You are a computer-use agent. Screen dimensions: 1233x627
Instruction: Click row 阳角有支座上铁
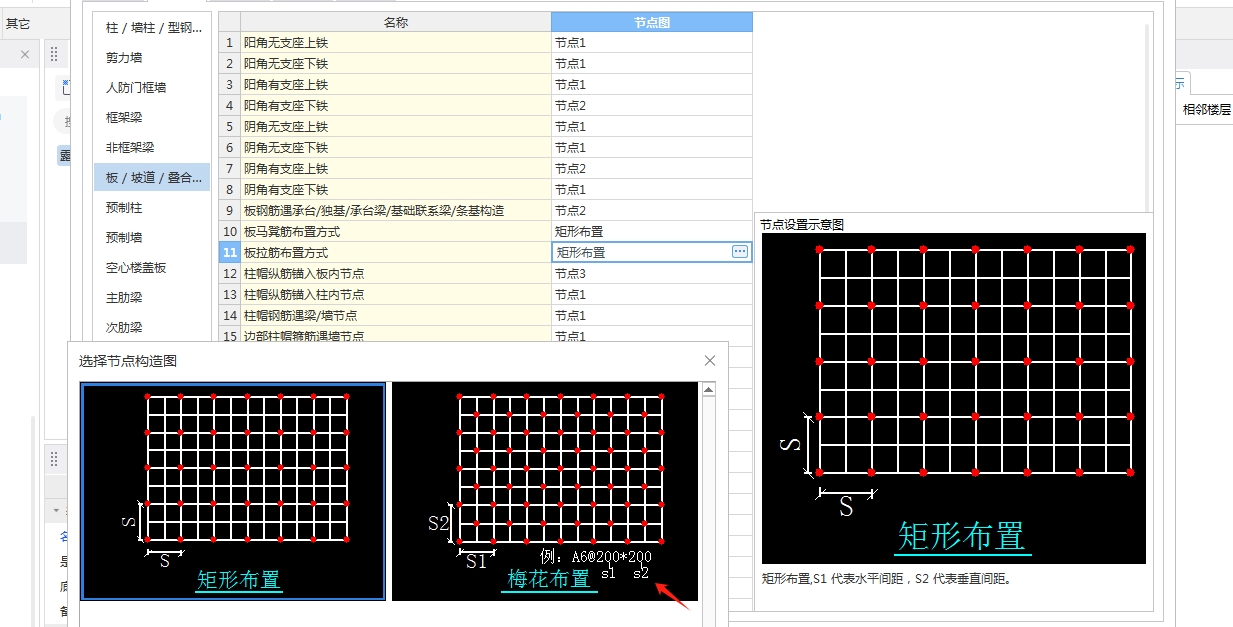pos(396,85)
